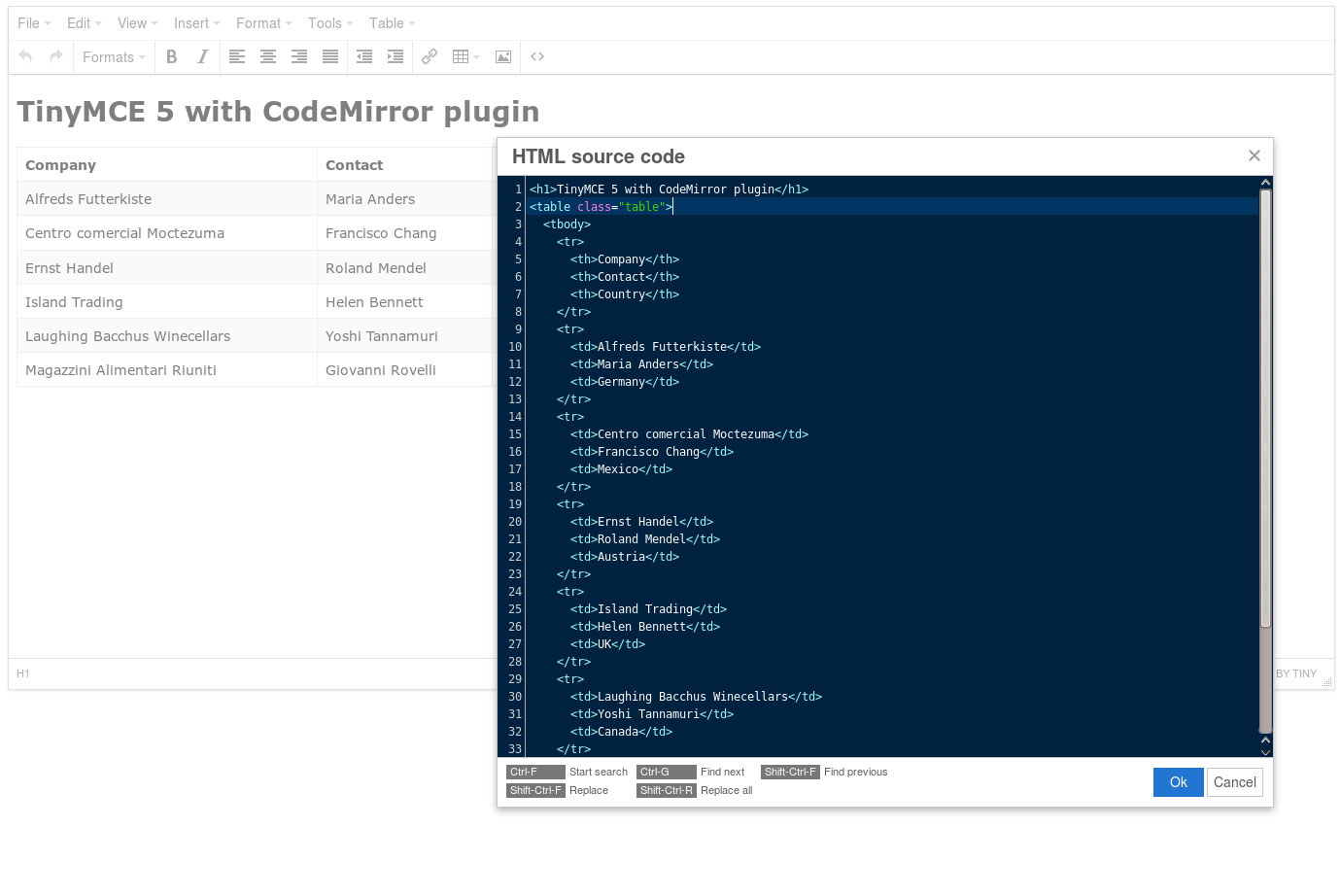Viewport: 1341px width, 896px height.
Task: Click the Undo arrow icon
Action: point(25,56)
